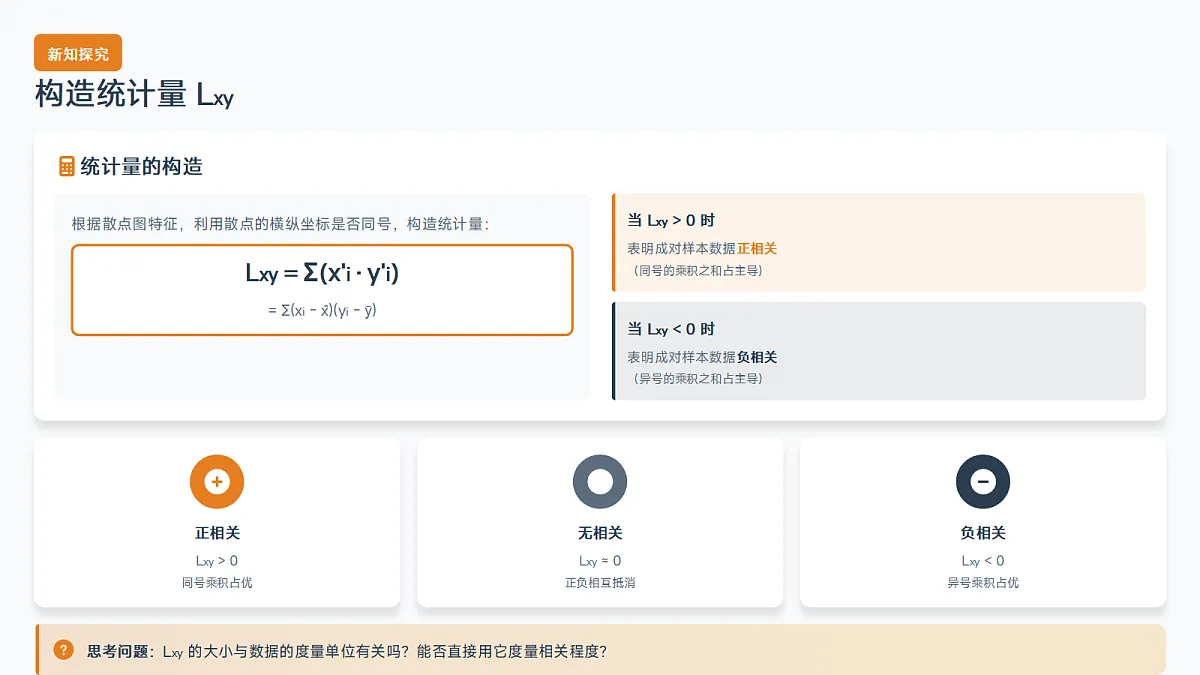Click the 负相关 card title
The height and width of the screenshot is (675, 1200).
(983, 533)
